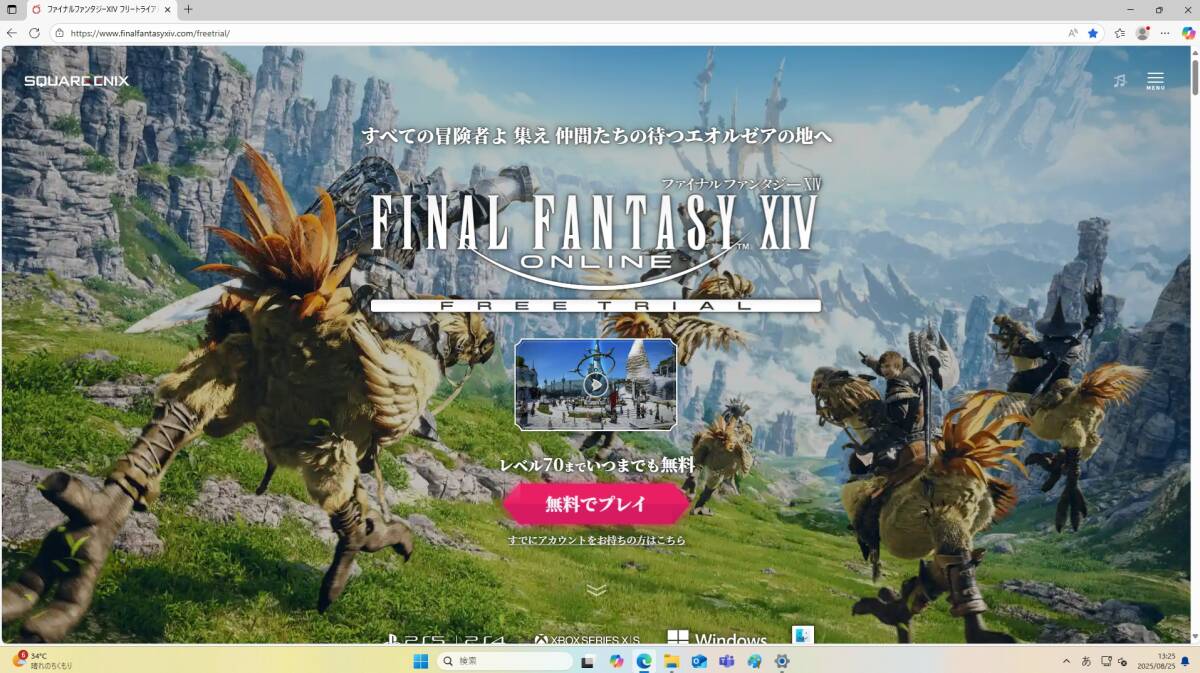Click the pink 無料でプレイ button
The height and width of the screenshot is (673, 1200).
coord(596,504)
